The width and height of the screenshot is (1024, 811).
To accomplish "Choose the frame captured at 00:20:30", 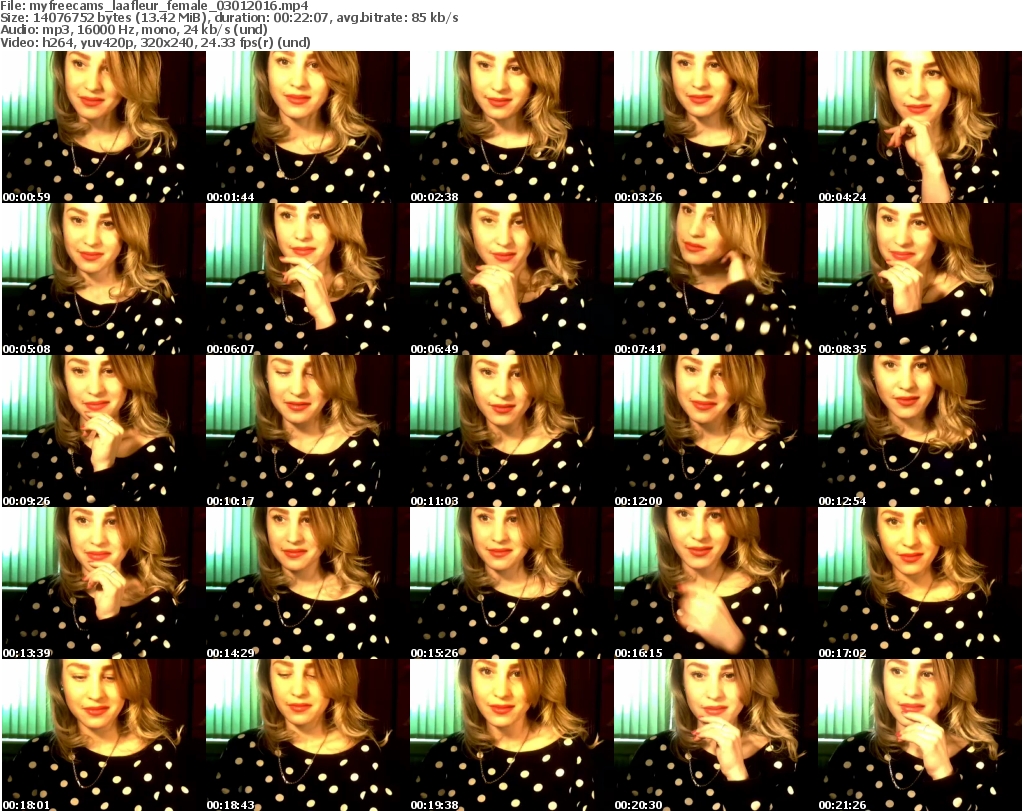I will pyautogui.click(x=716, y=735).
